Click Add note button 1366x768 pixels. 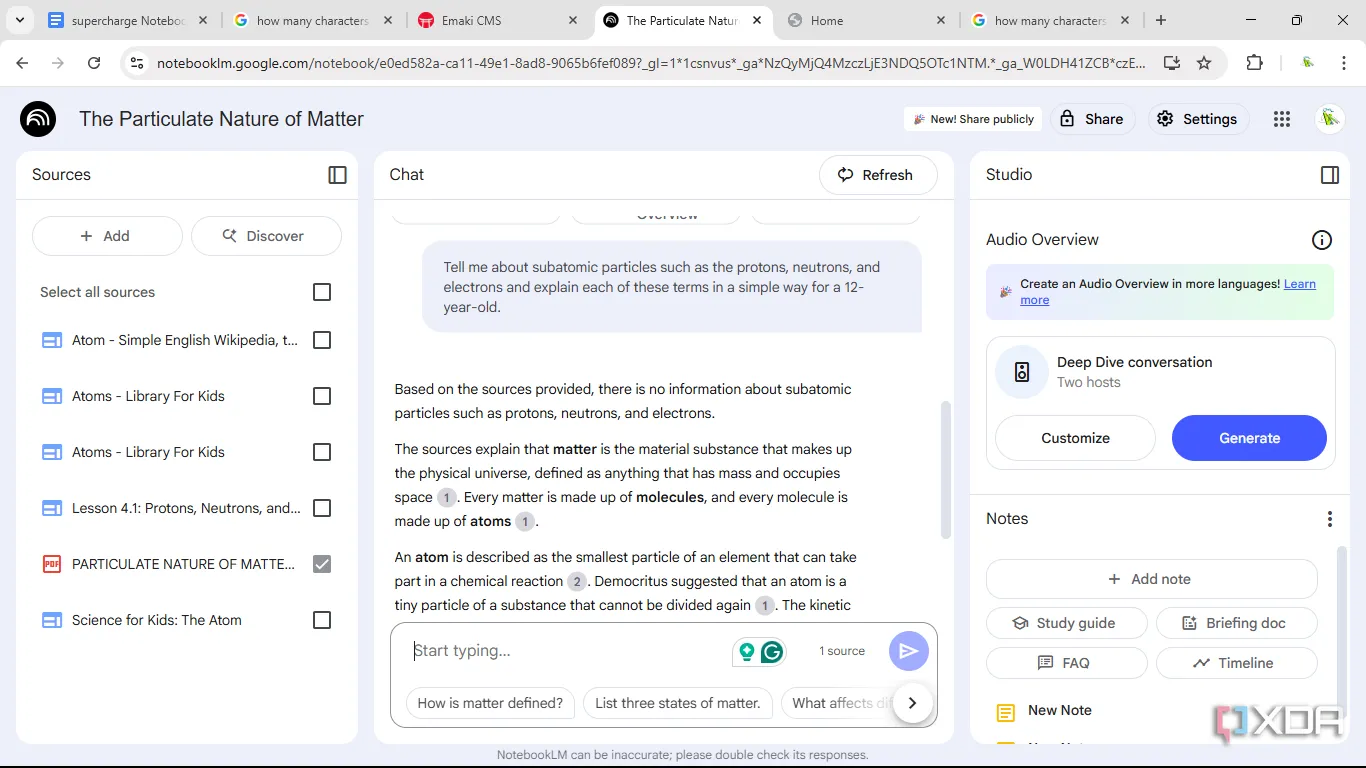[x=1151, y=579]
